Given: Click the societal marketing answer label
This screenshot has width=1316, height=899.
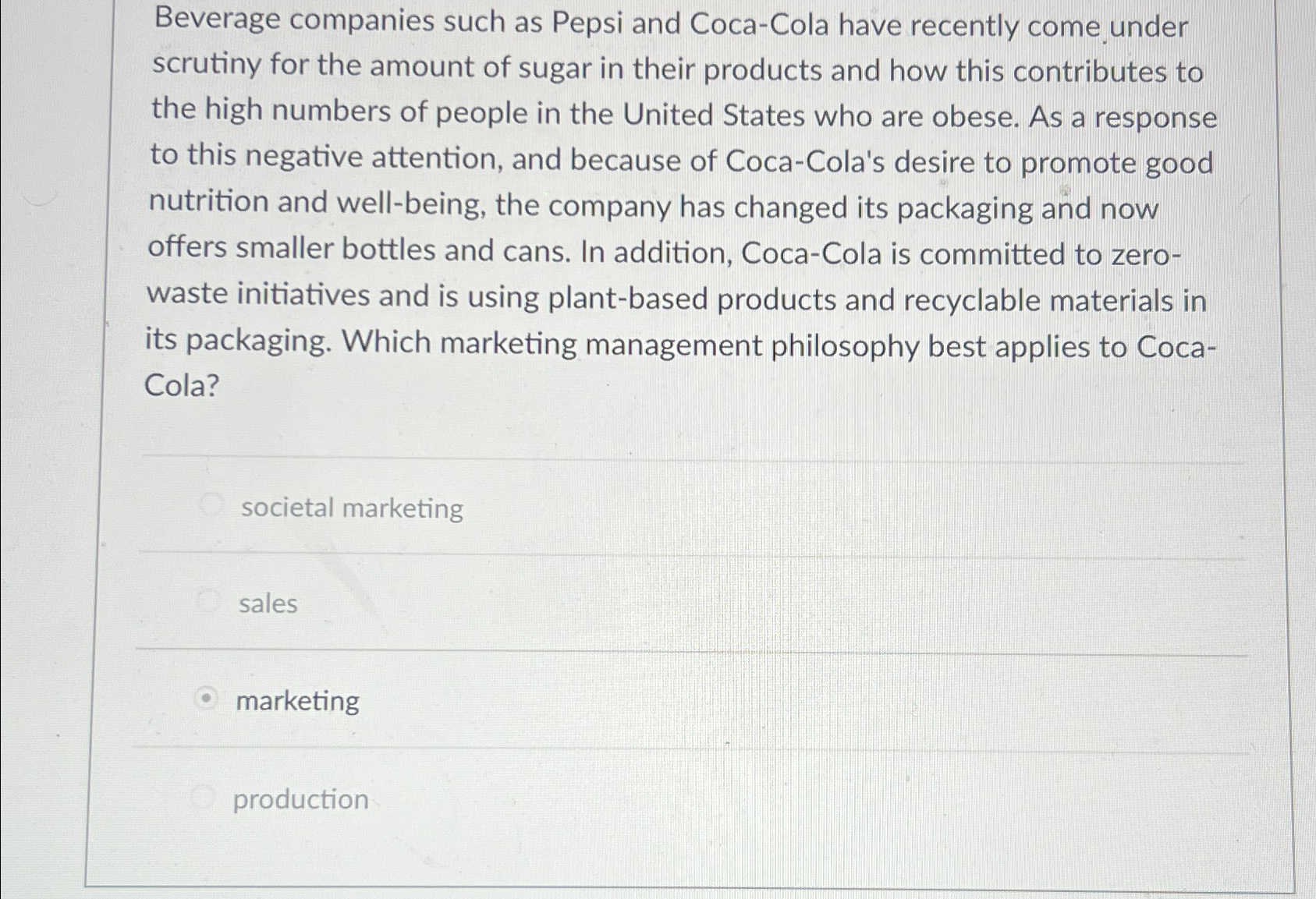Looking at the screenshot, I should 351,508.
